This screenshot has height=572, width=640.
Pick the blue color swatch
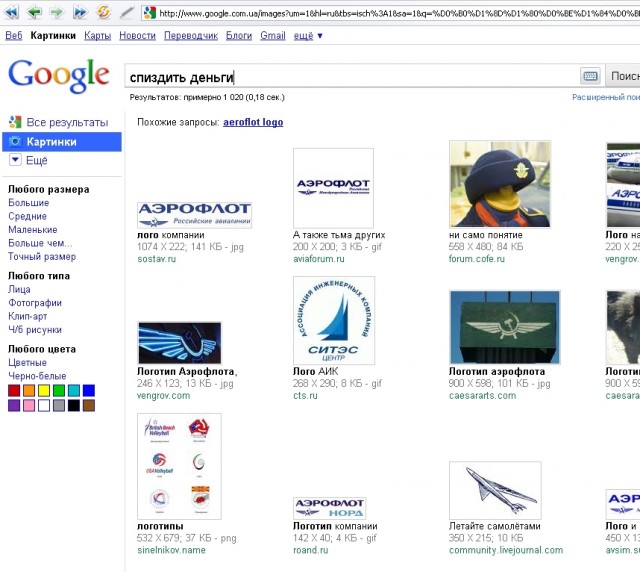(89, 391)
